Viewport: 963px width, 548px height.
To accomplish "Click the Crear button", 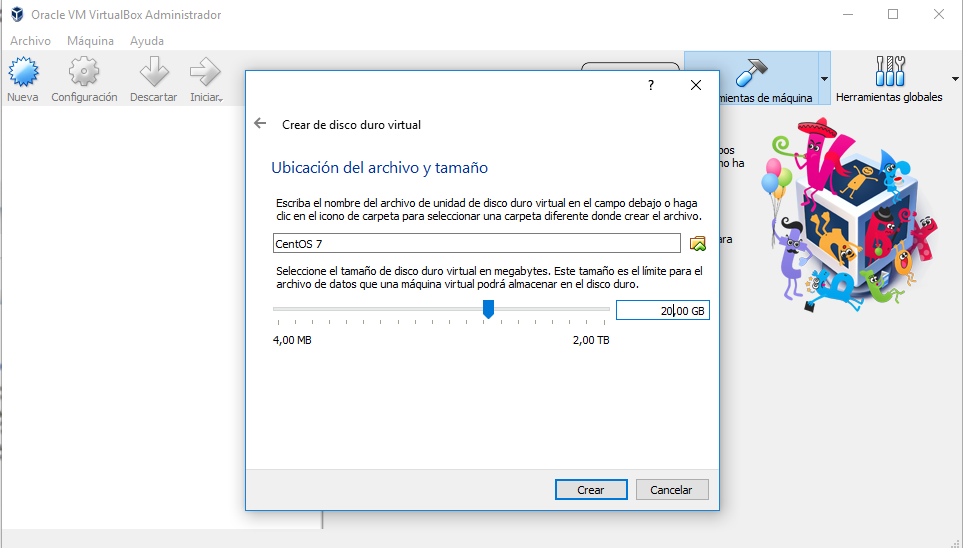I will pyautogui.click(x=590, y=490).
